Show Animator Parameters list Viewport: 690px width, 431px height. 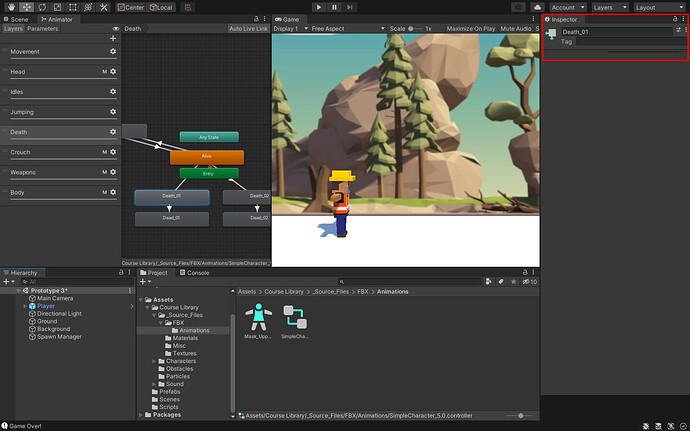coord(43,29)
